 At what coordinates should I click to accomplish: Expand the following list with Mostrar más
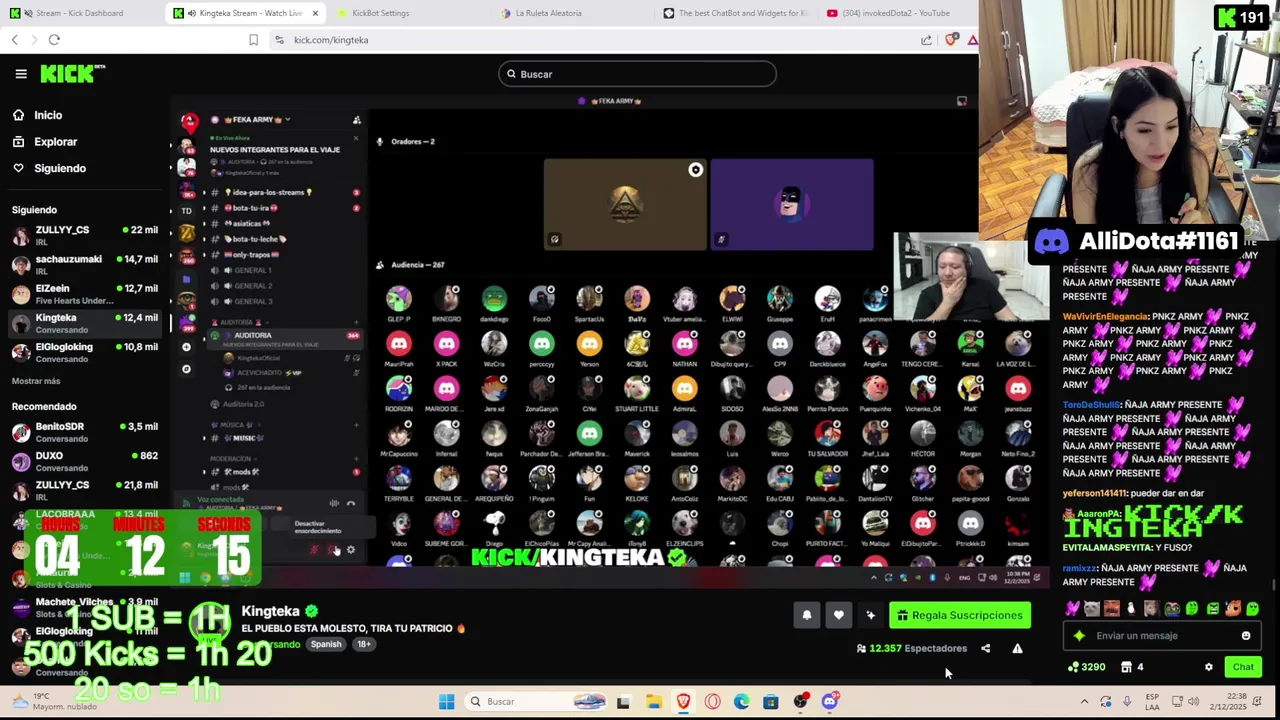[x=36, y=381]
